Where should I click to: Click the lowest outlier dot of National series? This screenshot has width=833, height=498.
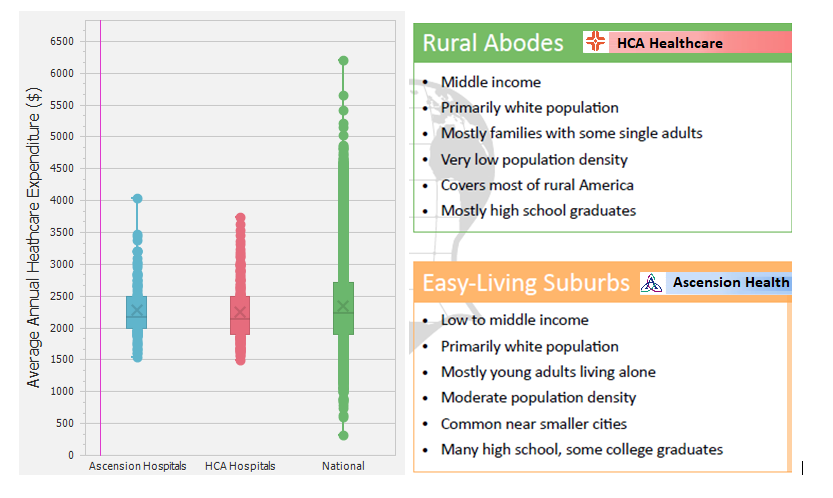(343, 435)
